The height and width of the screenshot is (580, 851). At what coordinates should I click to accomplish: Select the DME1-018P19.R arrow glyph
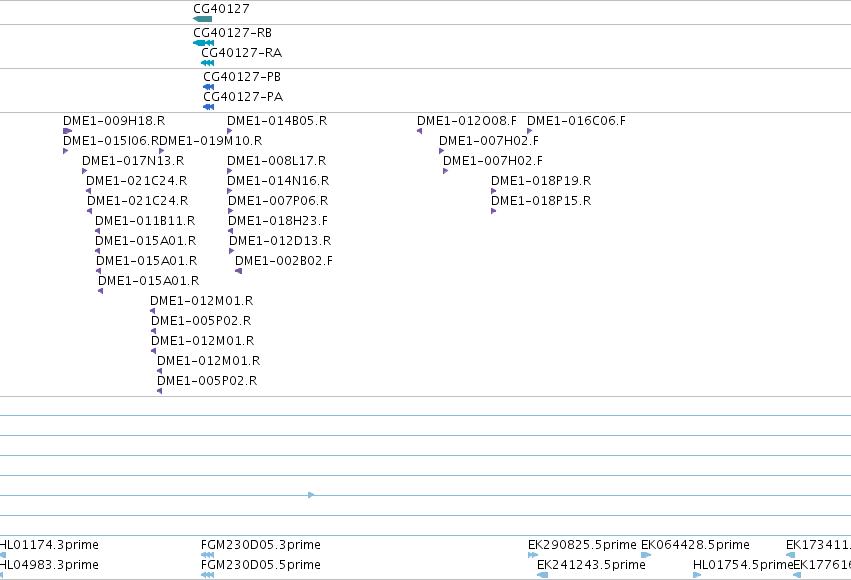(493, 191)
